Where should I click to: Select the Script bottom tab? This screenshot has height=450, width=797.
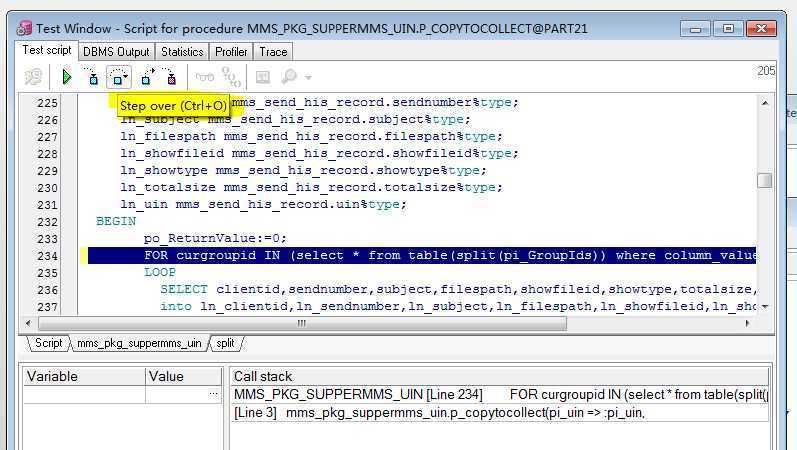[x=48, y=343]
